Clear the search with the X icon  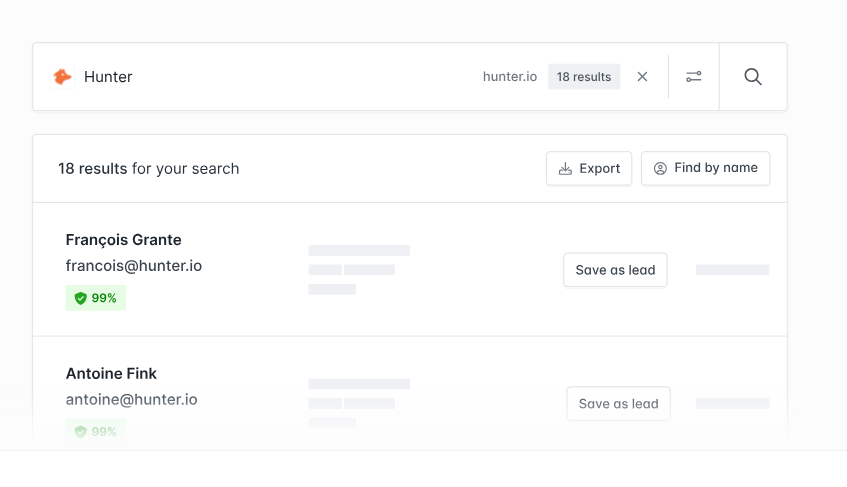coord(642,77)
